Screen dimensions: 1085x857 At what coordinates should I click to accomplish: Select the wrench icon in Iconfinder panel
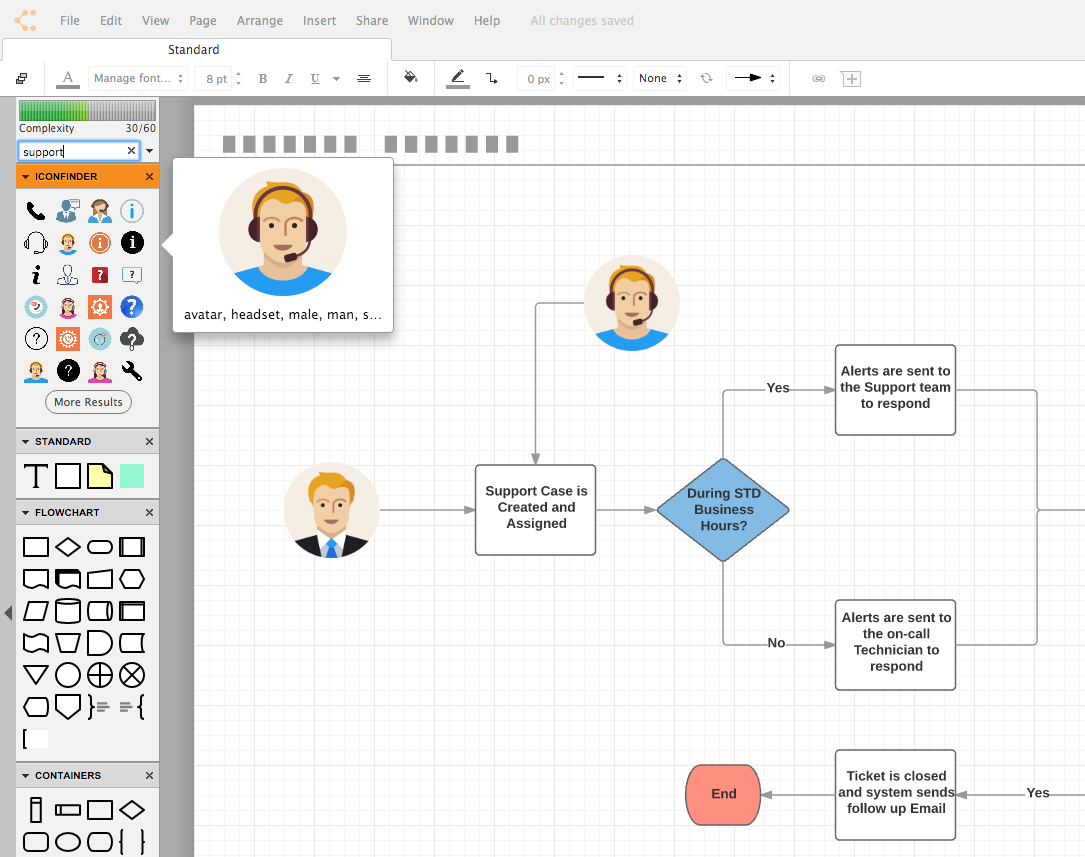[x=131, y=371]
